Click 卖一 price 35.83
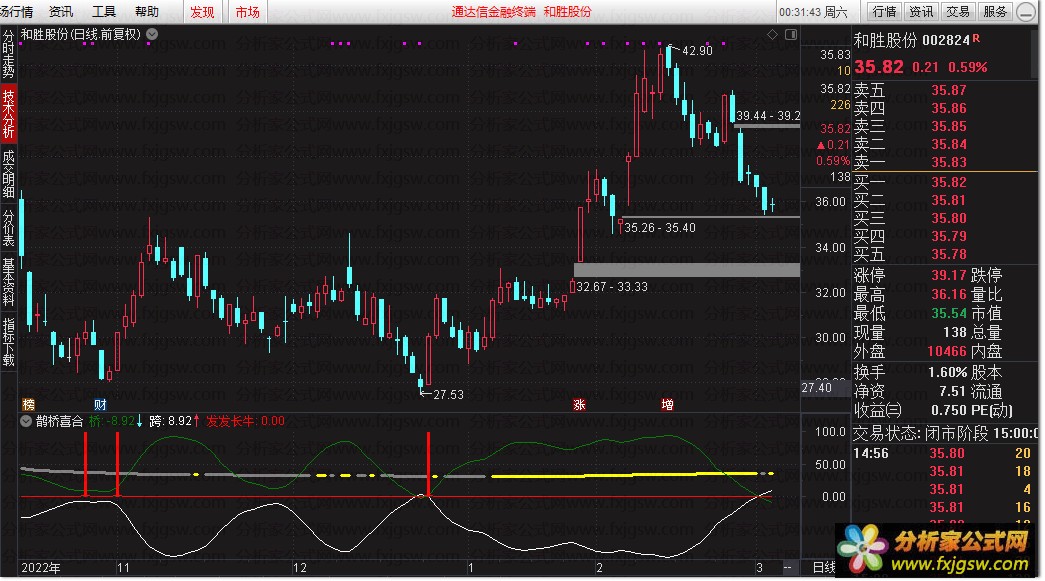Image resolution: width=1045 pixels, height=581 pixels. [948, 162]
